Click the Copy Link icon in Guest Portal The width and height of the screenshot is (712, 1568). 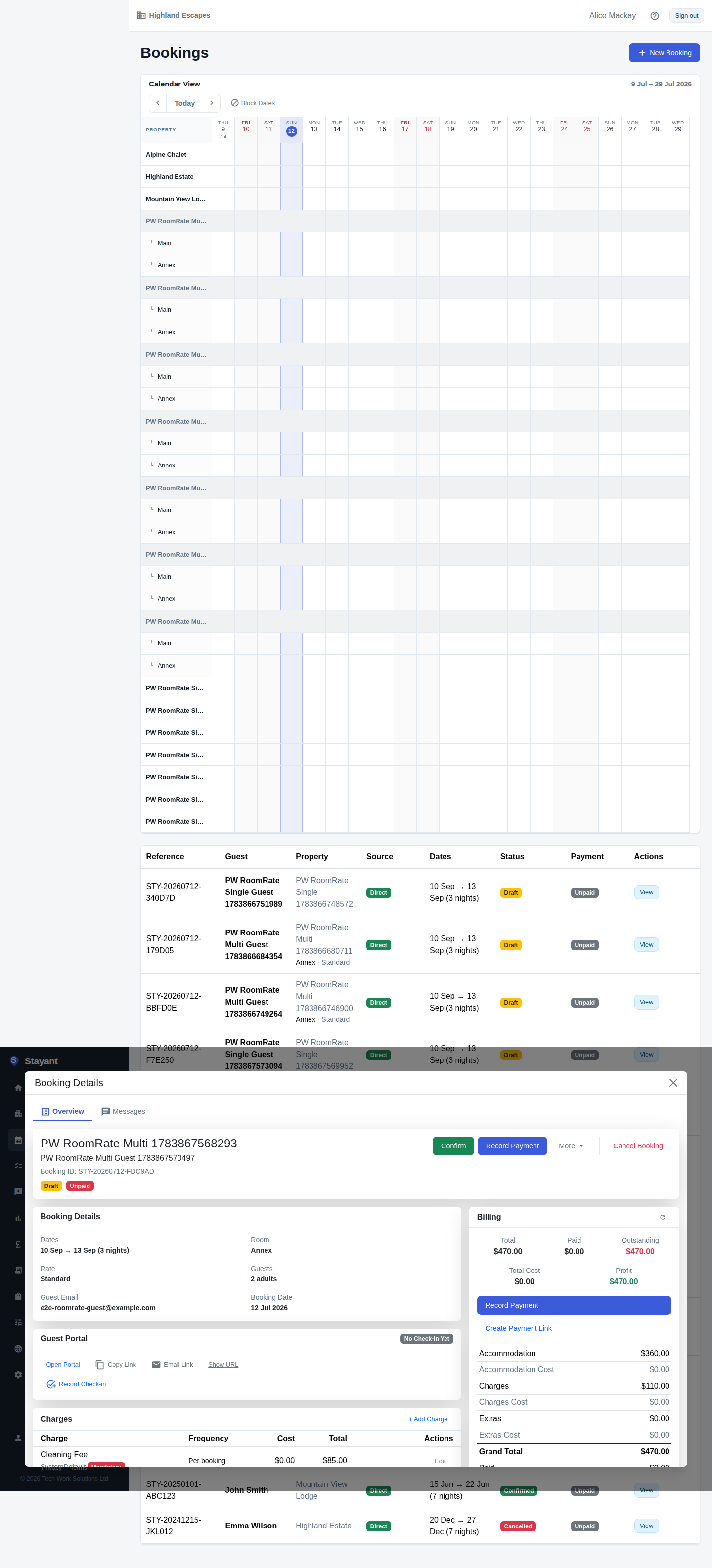100,1365
